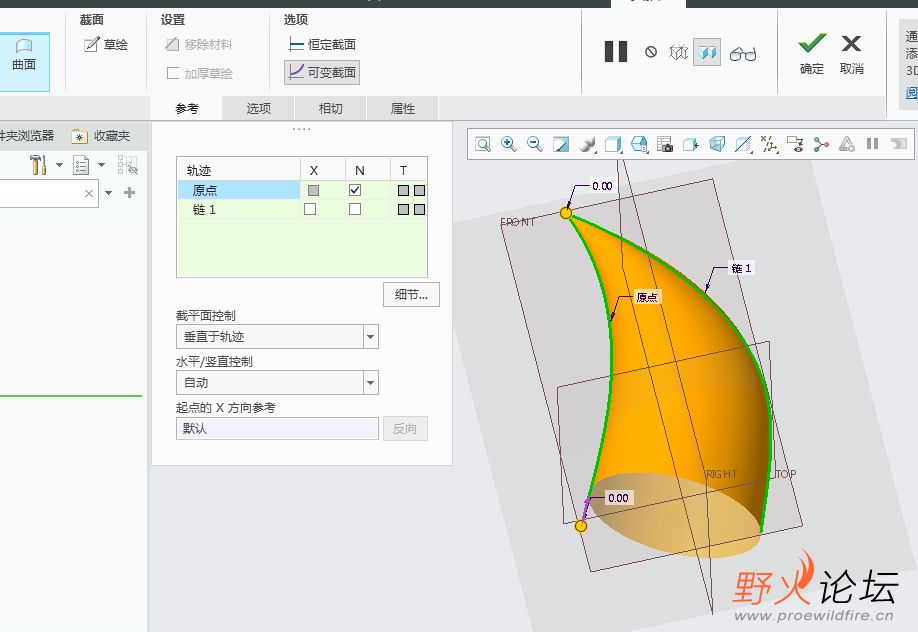Expand the 截平面控制 dropdown (垂直于轨迹)
Image resolution: width=918 pixels, height=632 pixels.
[371, 337]
